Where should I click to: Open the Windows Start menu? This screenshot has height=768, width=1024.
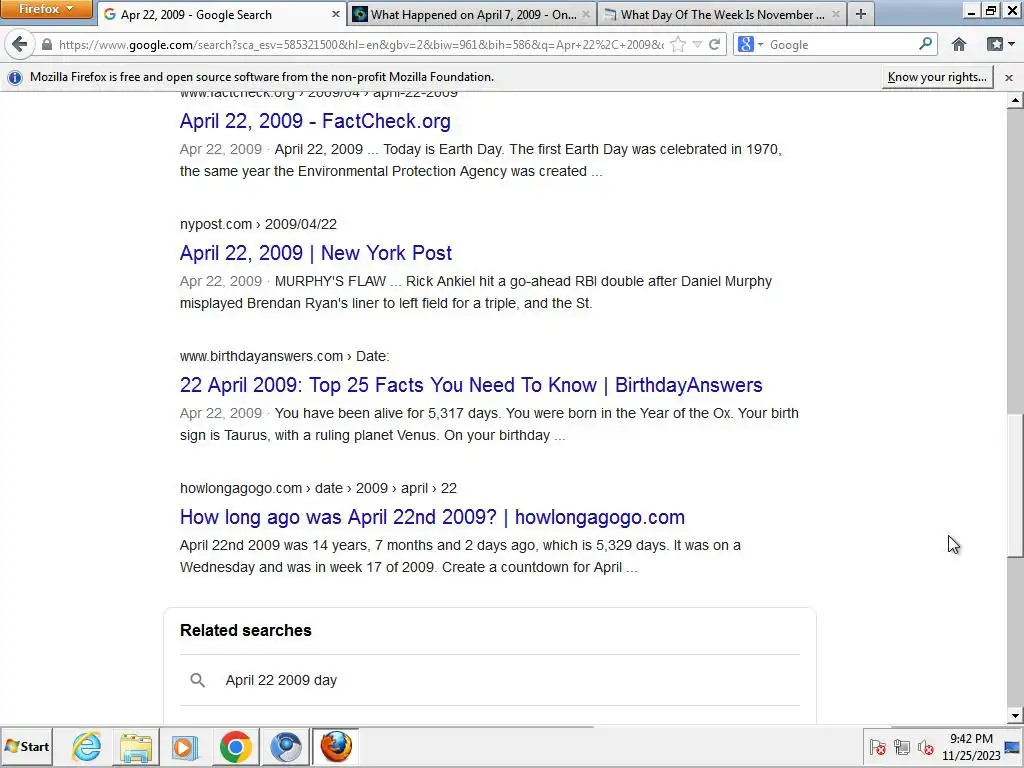click(27, 746)
